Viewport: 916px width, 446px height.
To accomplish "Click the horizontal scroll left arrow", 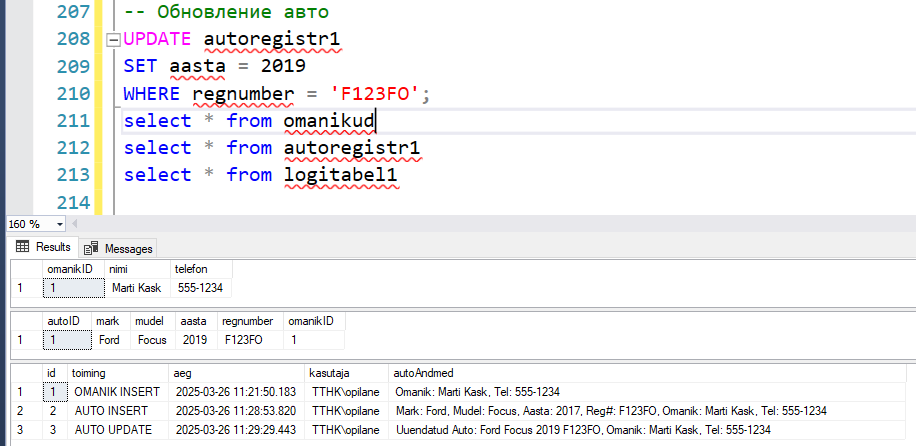I will (x=74, y=224).
